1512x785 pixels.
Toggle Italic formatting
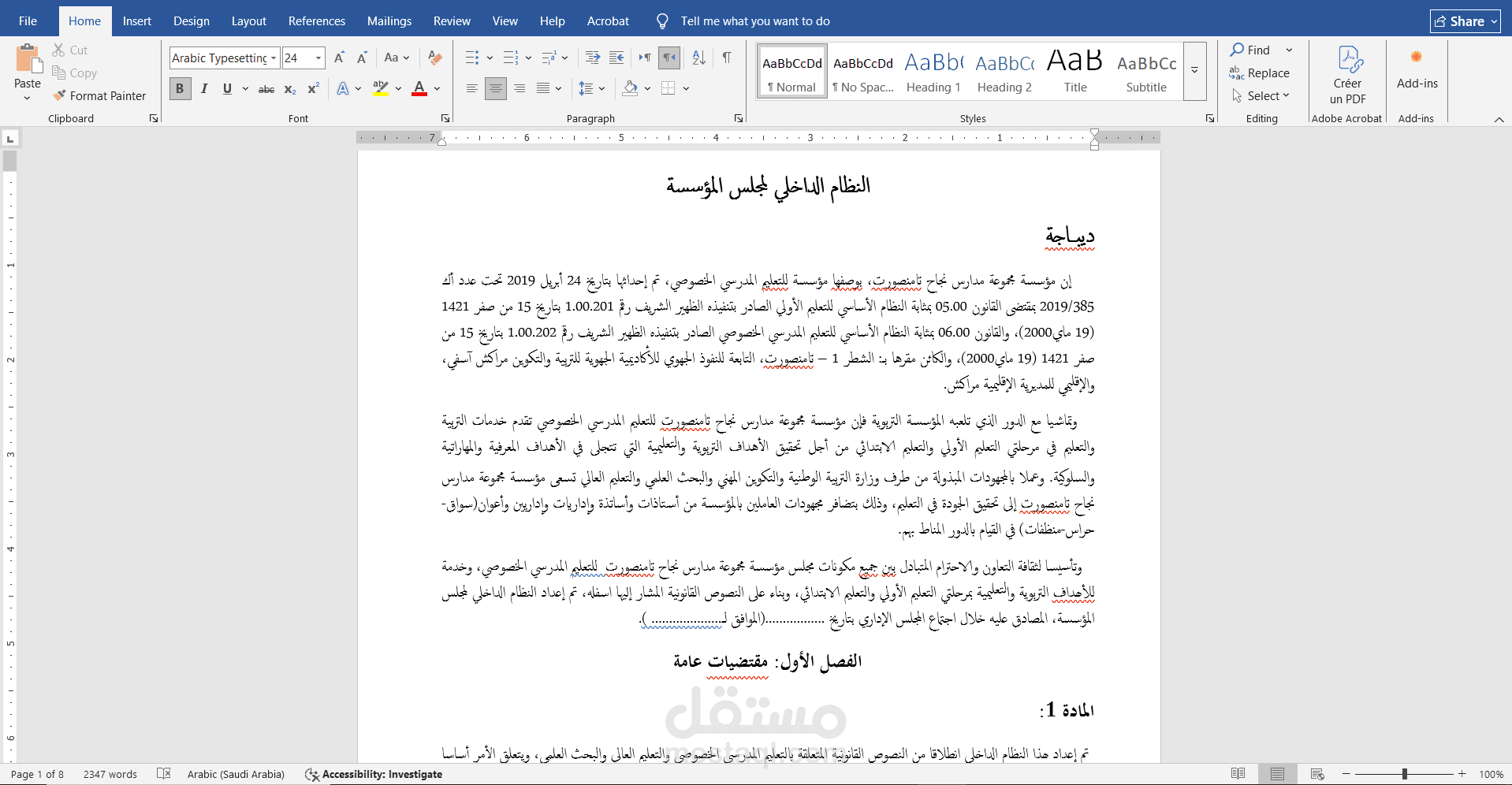204,88
